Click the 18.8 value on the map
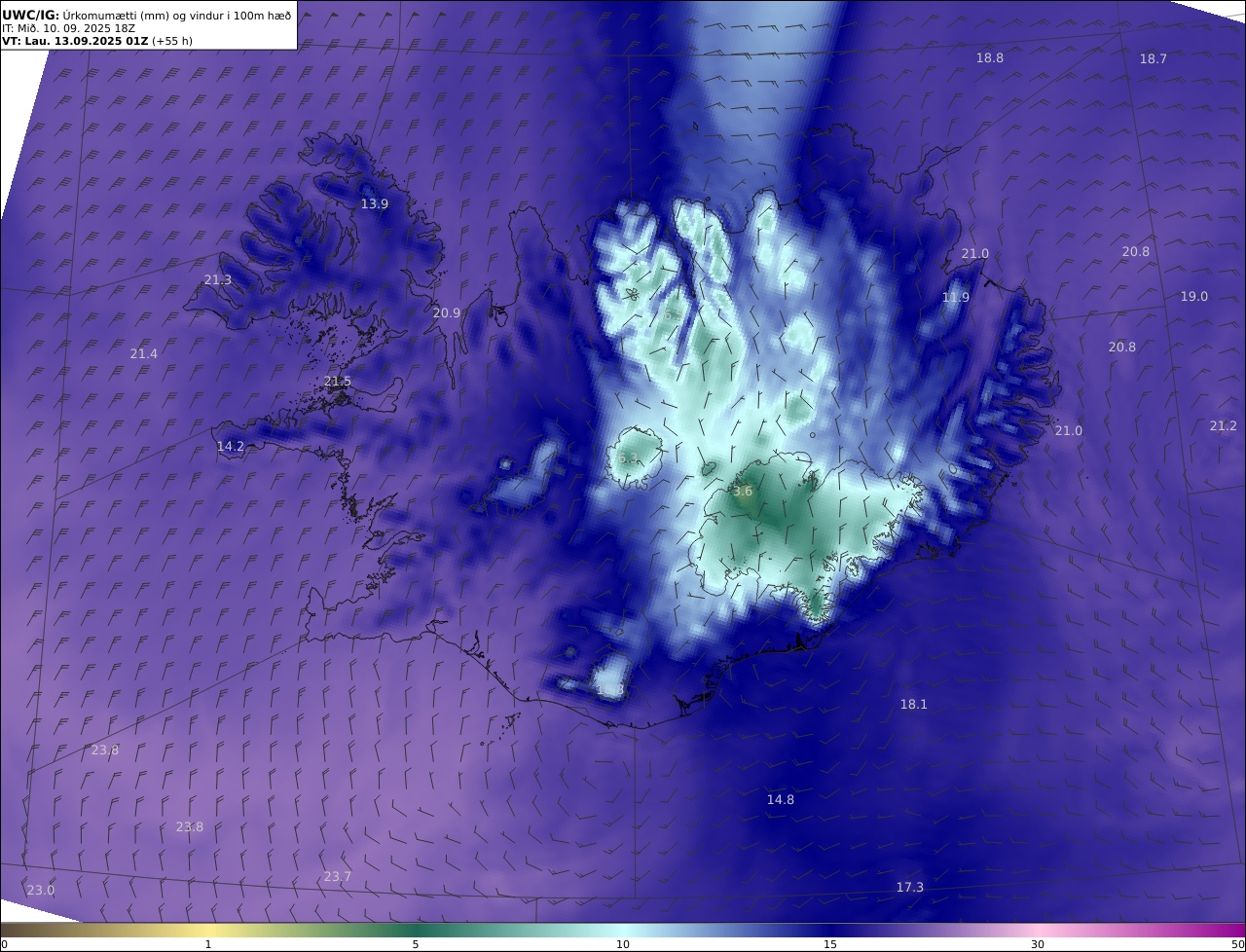 pyautogui.click(x=990, y=57)
